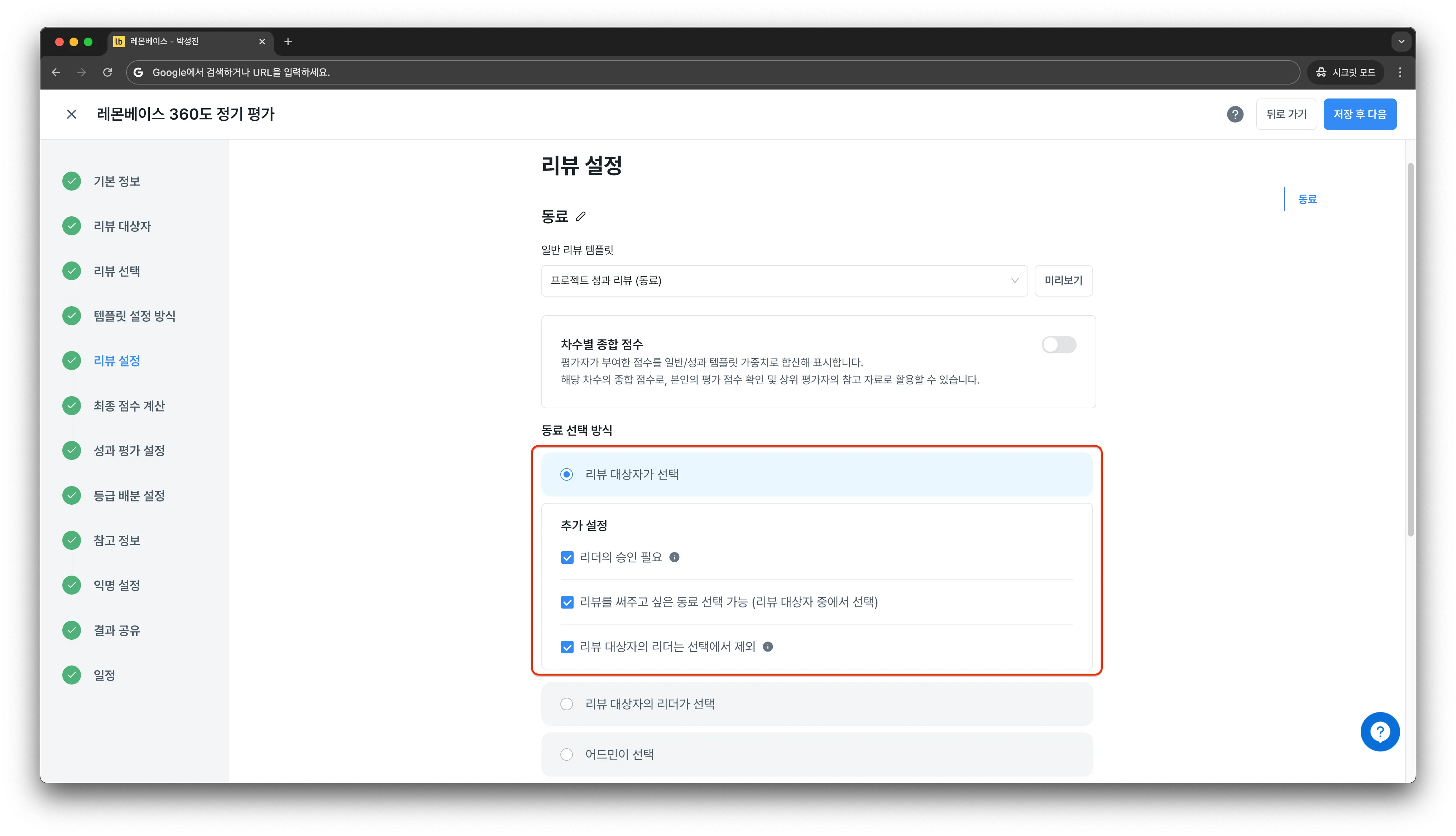
Task: Click the green check icon for 등급 배분 설정
Action: [71, 495]
